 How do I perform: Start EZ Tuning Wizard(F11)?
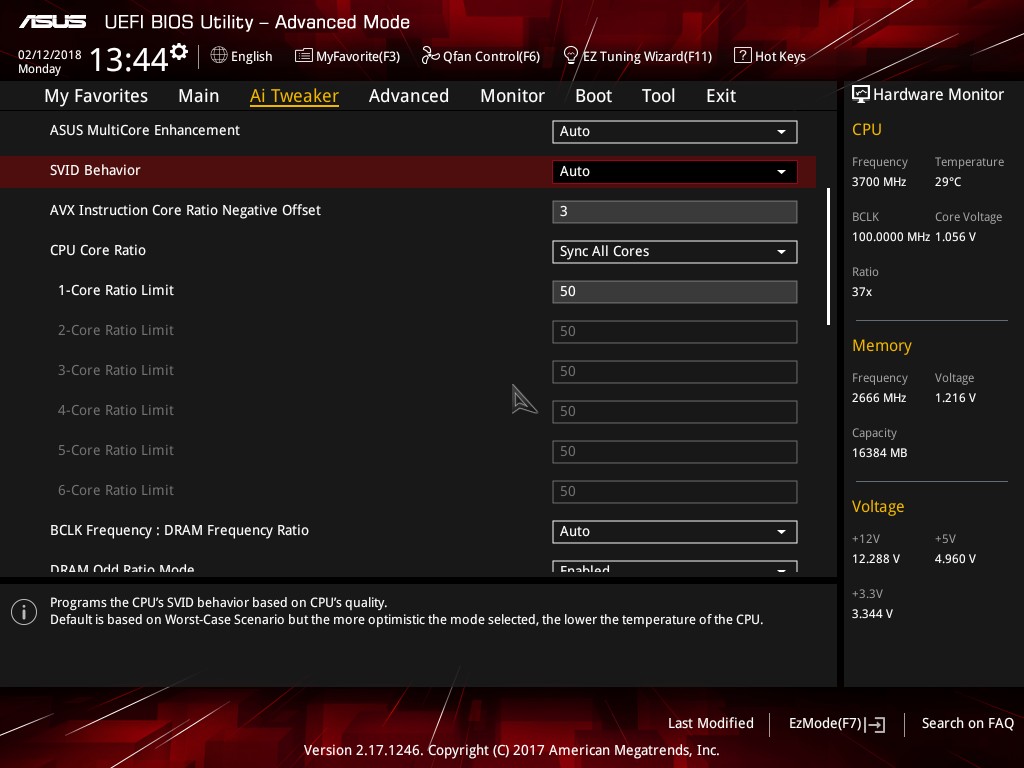click(x=638, y=56)
